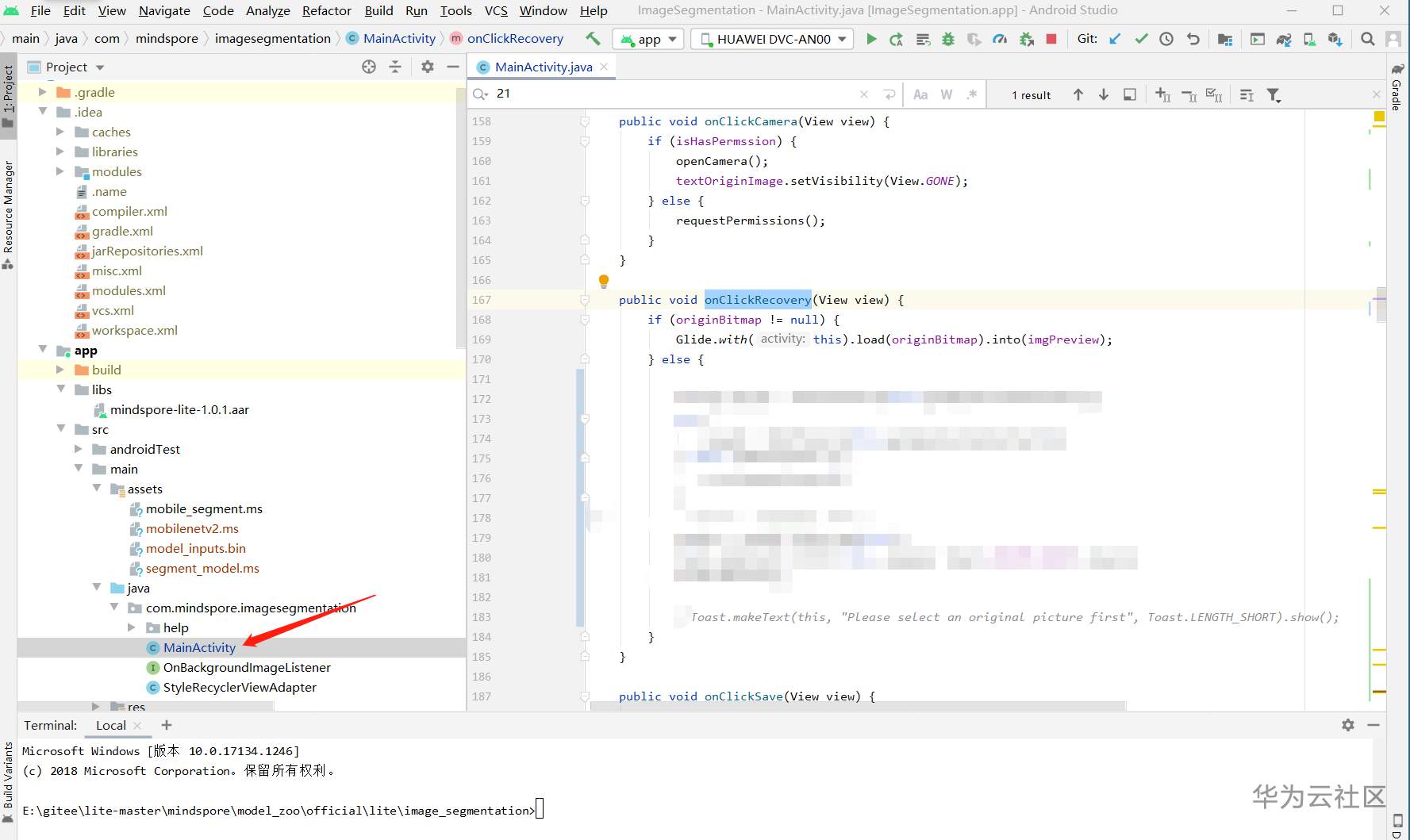Collapse the .idea folder

click(43, 112)
